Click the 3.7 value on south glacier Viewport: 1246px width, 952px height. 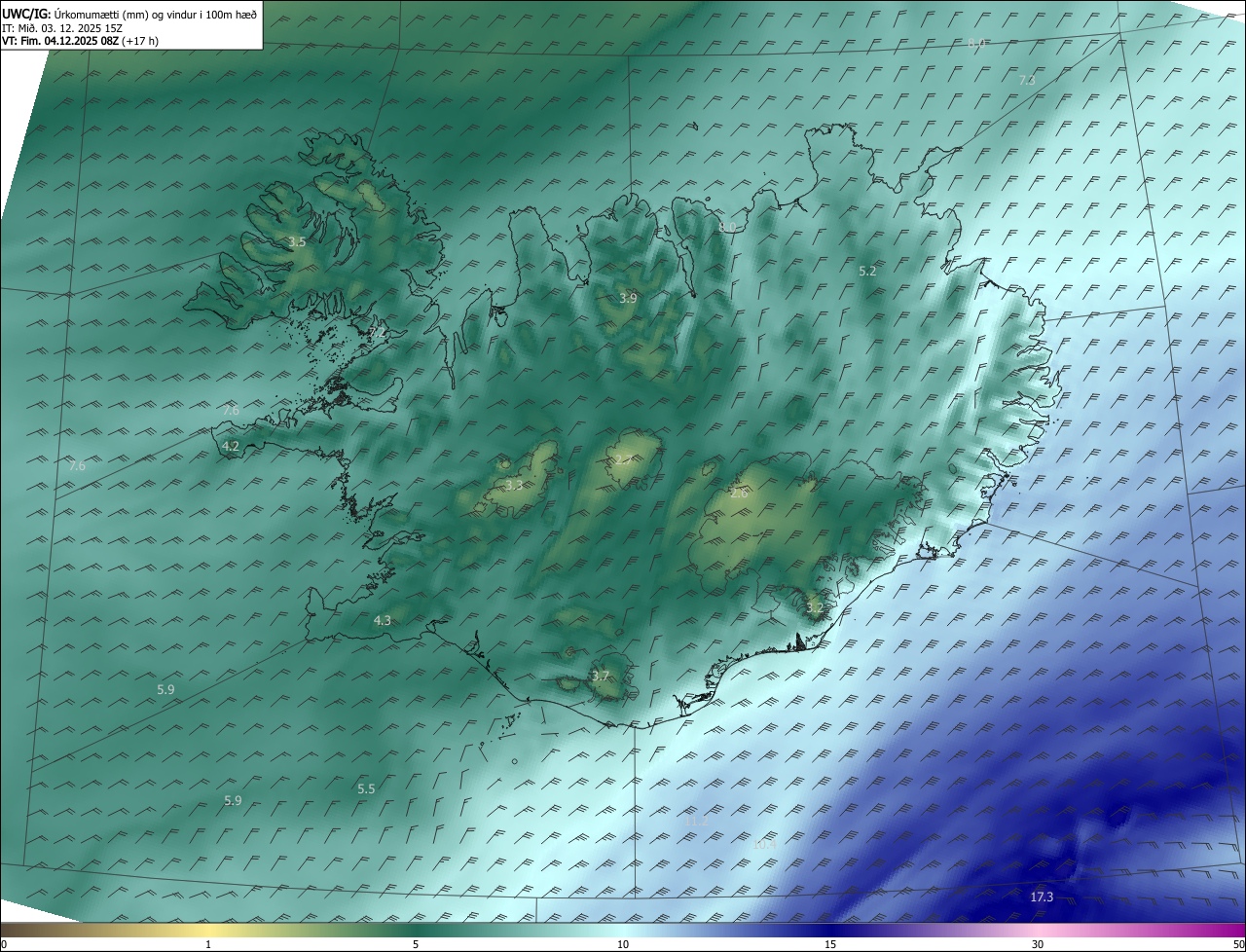[601, 676]
